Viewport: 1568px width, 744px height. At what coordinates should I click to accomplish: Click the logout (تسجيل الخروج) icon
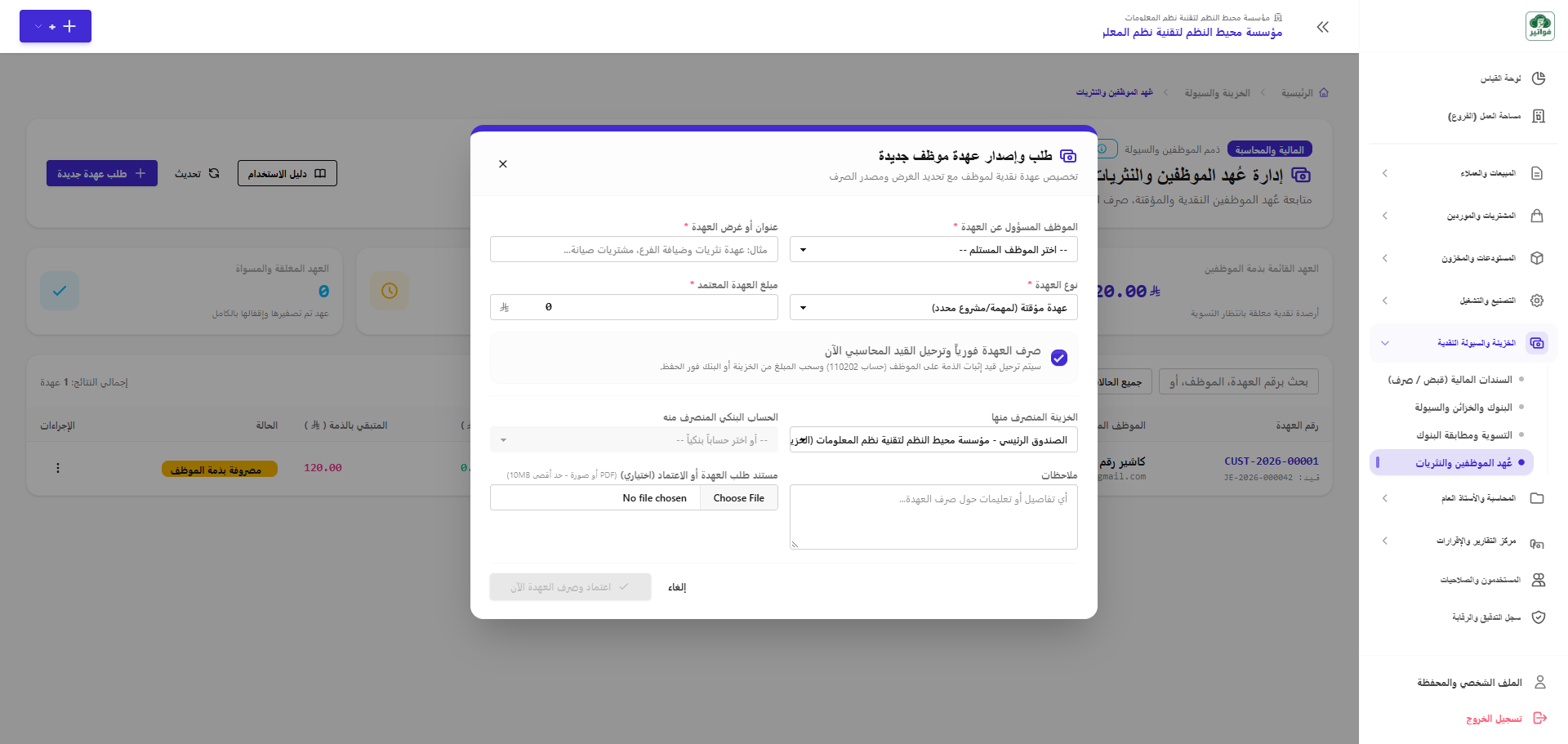(x=1540, y=719)
